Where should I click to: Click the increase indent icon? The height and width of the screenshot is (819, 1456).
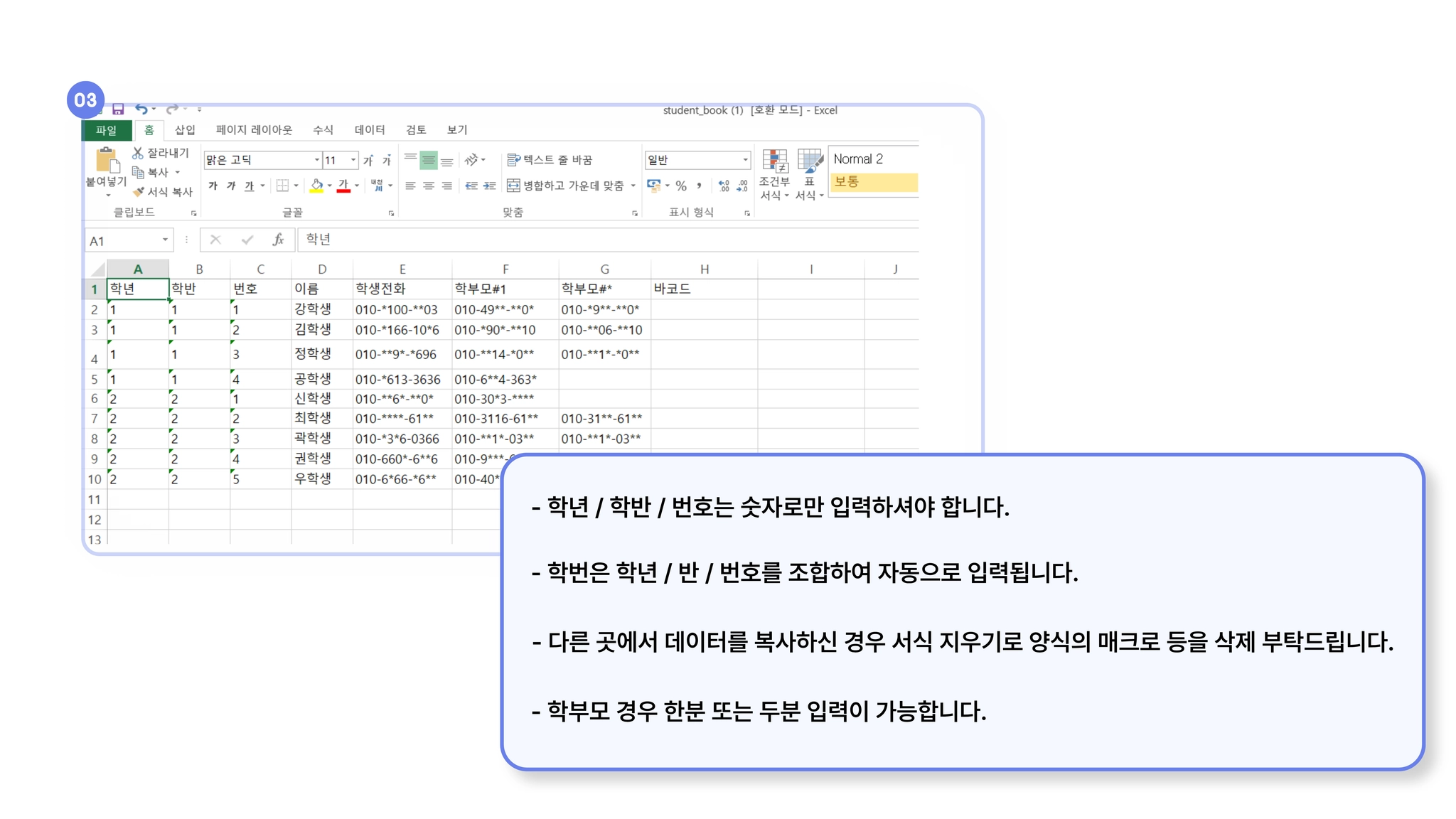tap(489, 186)
